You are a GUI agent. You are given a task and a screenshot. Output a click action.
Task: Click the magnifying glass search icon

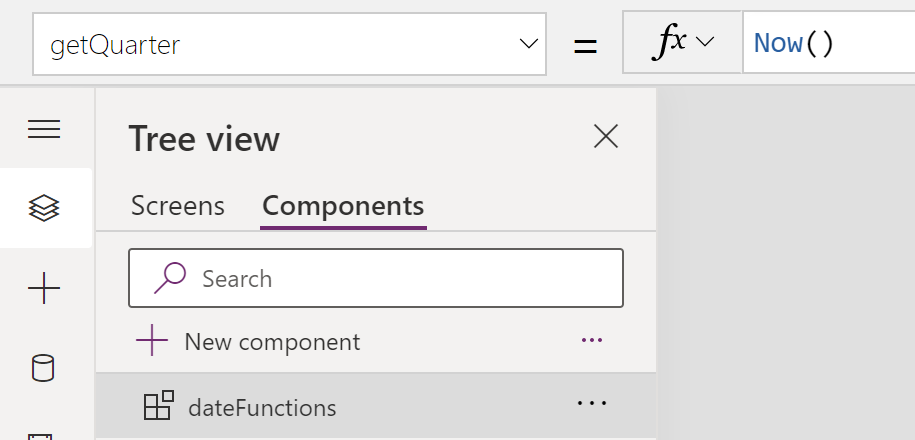pos(170,278)
